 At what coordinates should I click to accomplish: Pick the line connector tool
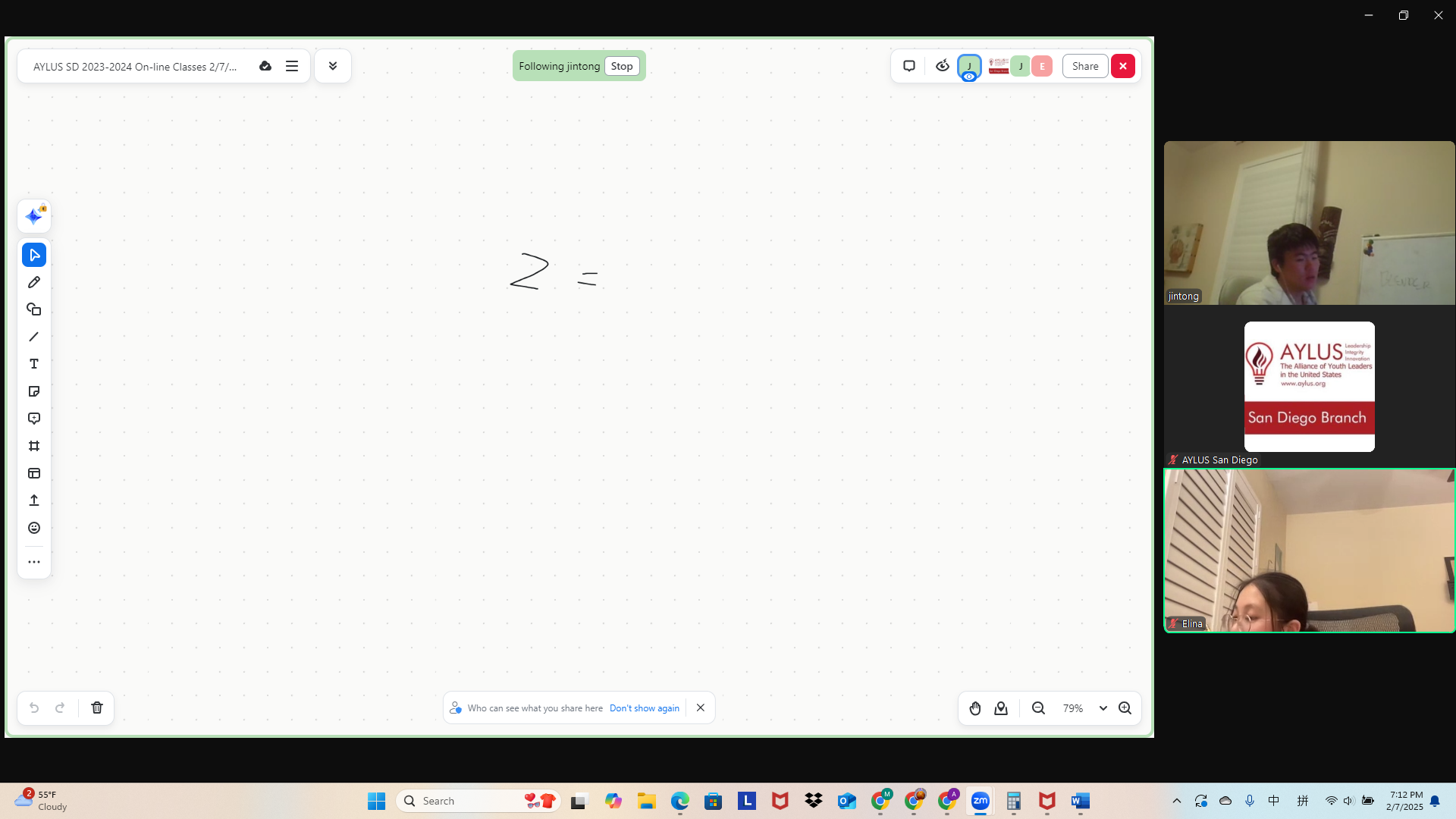tap(34, 337)
